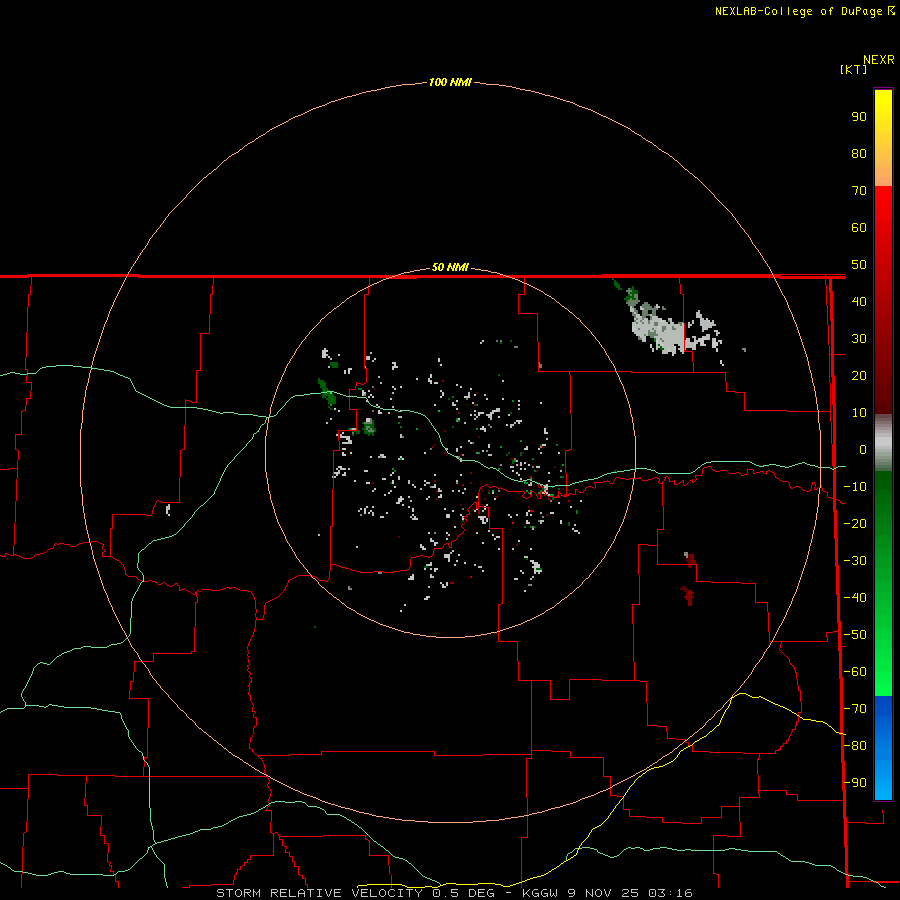This screenshot has width=900, height=900.
Task: Click the 0 knot scale value
Action: click(863, 449)
